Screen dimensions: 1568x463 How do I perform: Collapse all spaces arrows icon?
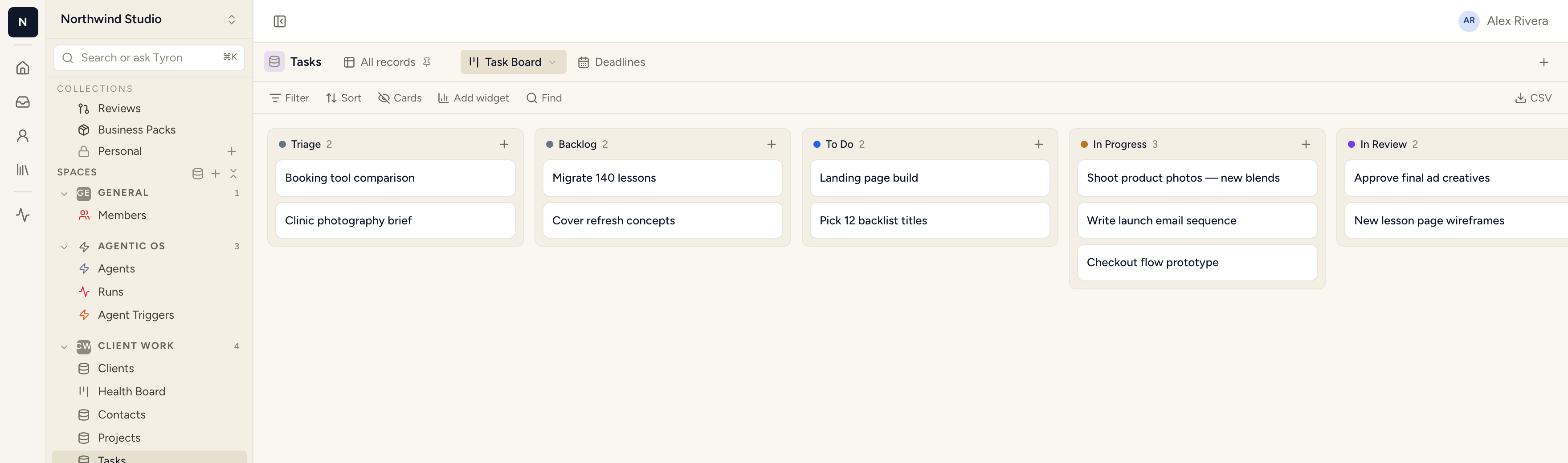(233, 173)
